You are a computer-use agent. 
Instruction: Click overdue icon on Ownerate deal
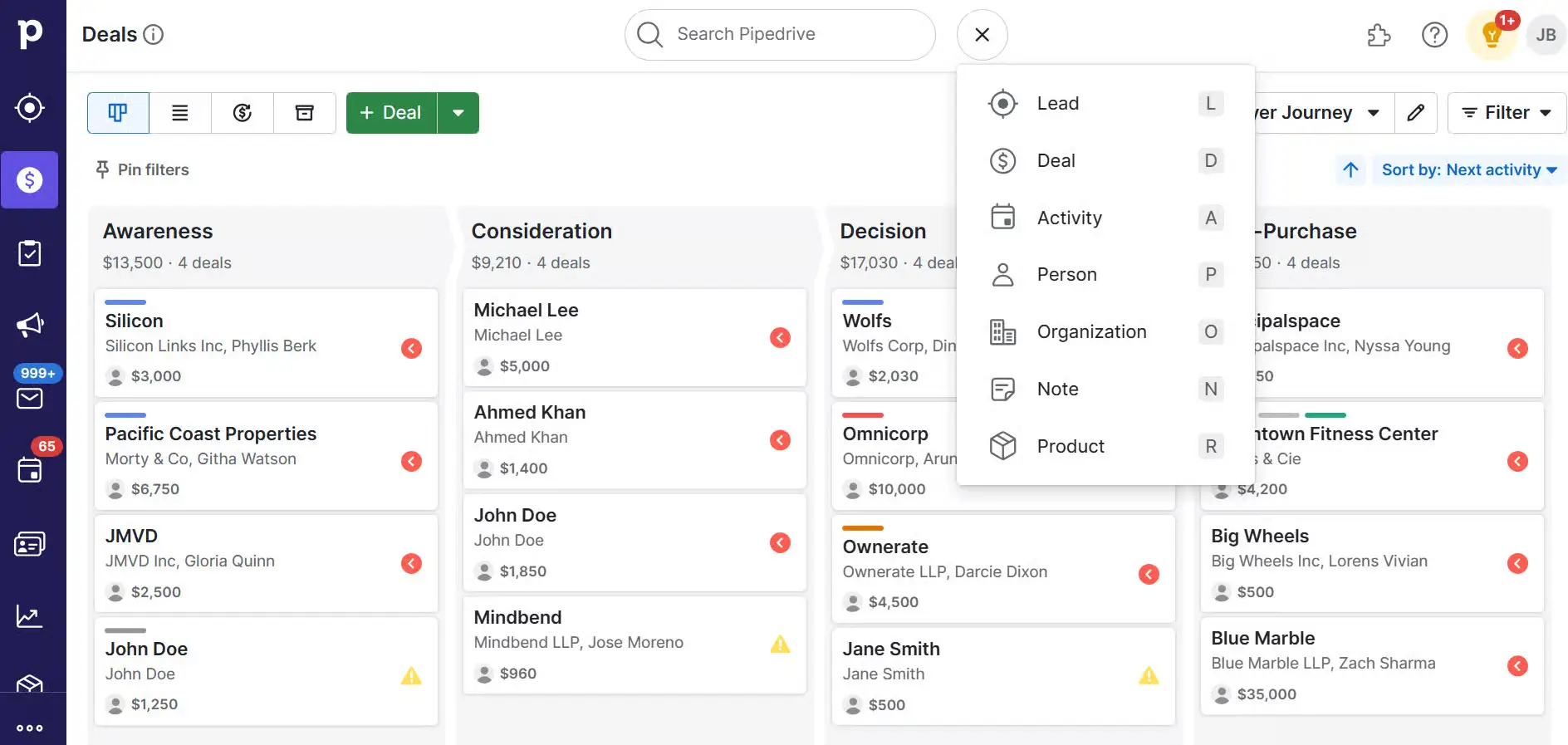pyautogui.click(x=1149, y=574)
